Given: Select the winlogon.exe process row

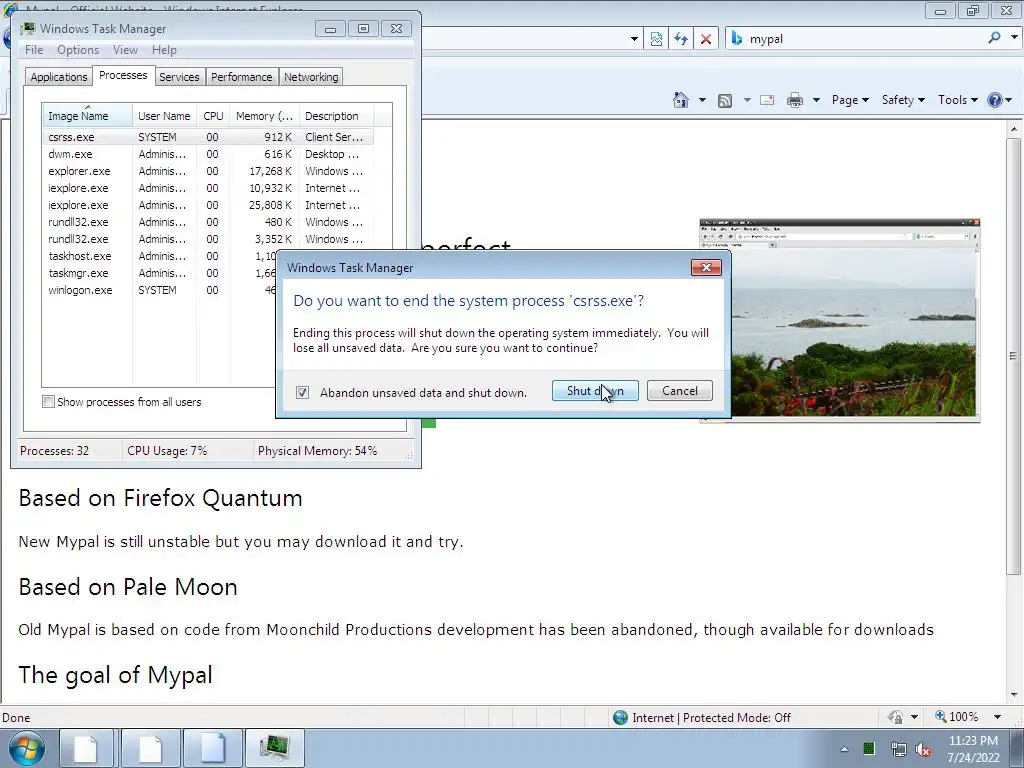Looking at the screenshot, I should pos(159,290).
